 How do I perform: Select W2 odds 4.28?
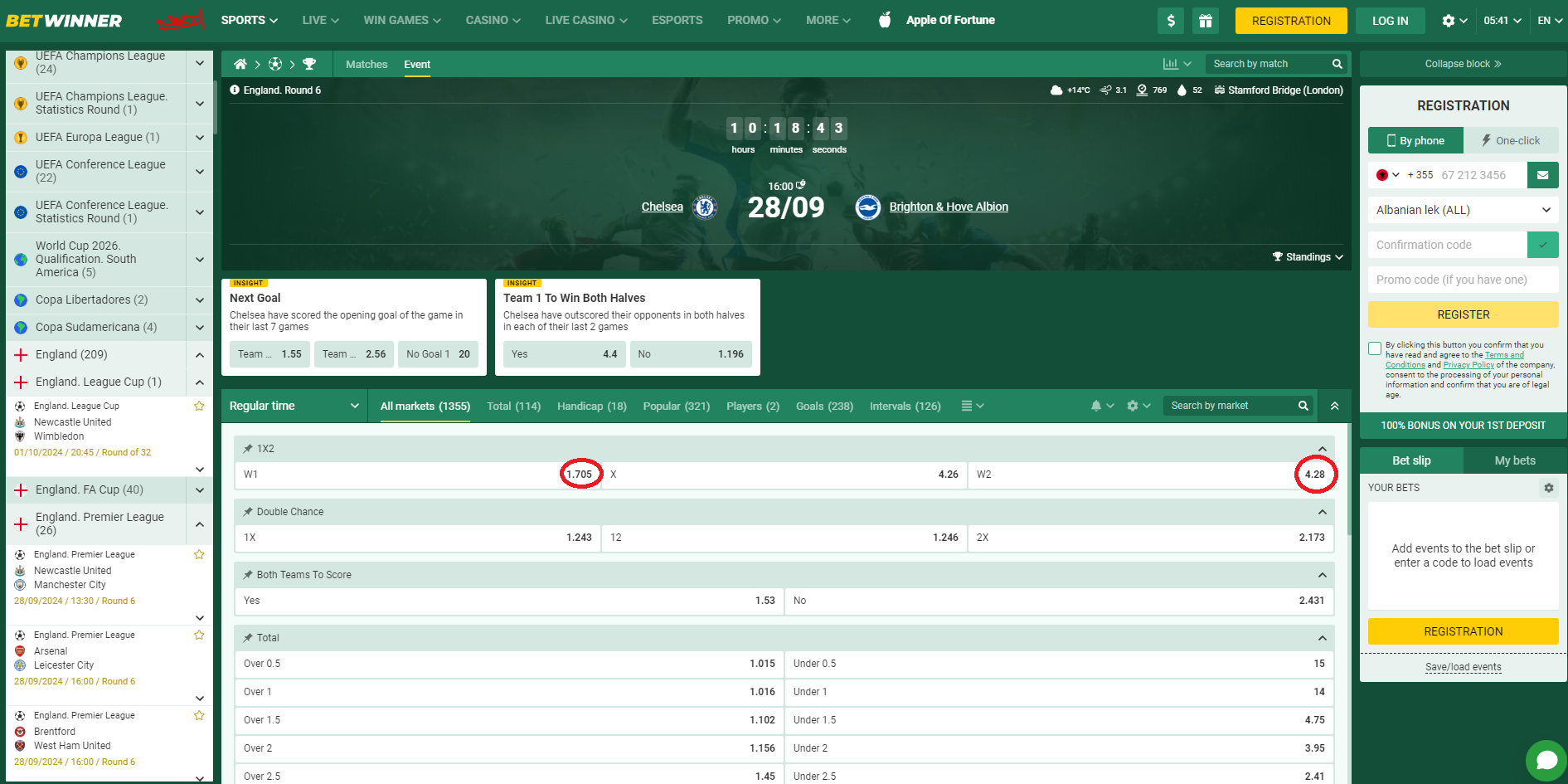(x=1151, y=475)
